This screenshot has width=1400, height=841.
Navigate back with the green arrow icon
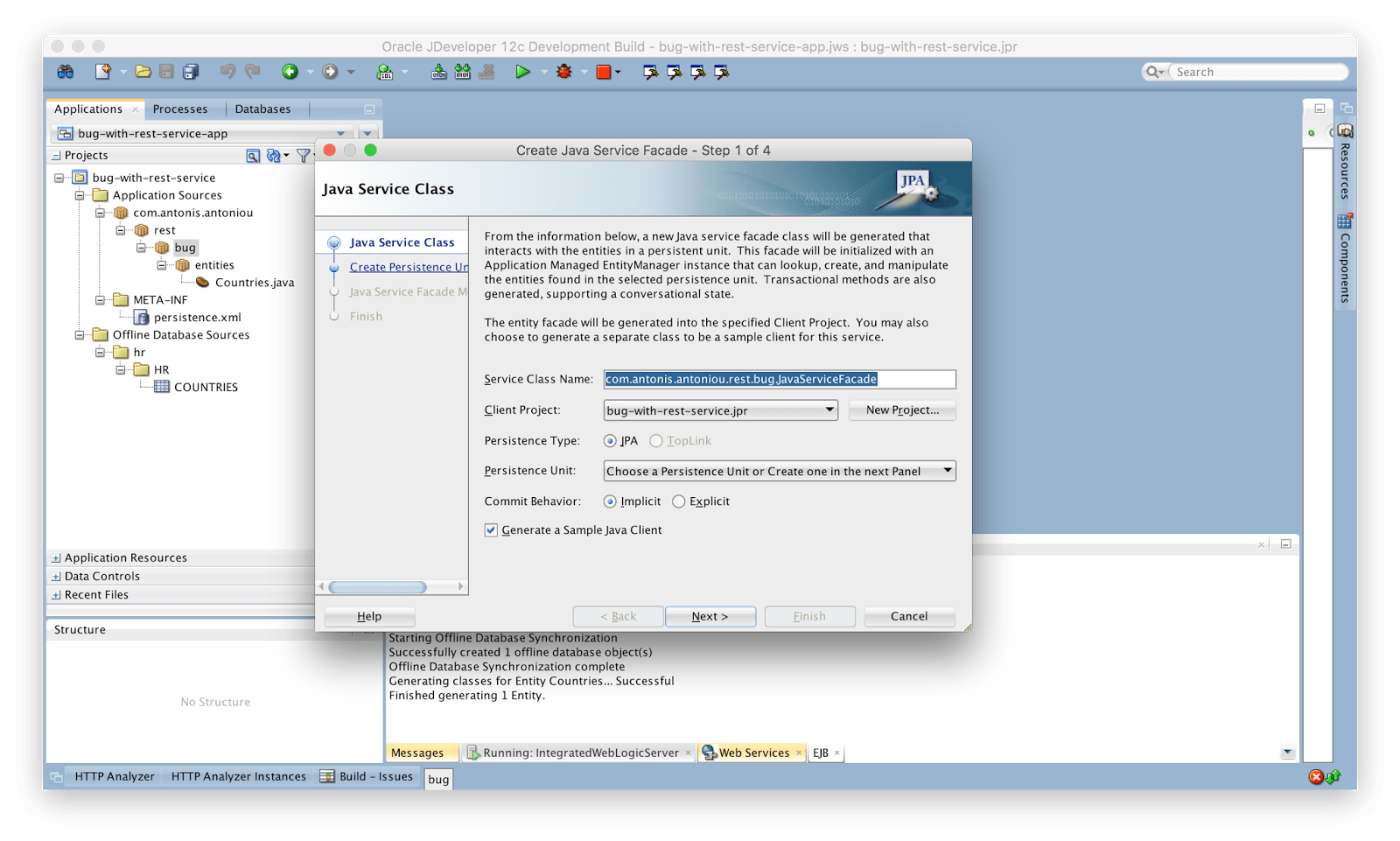(290, 72)
